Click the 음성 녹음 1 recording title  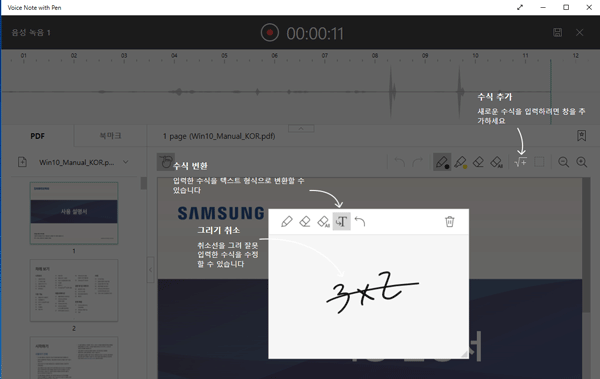pos(31,33)
